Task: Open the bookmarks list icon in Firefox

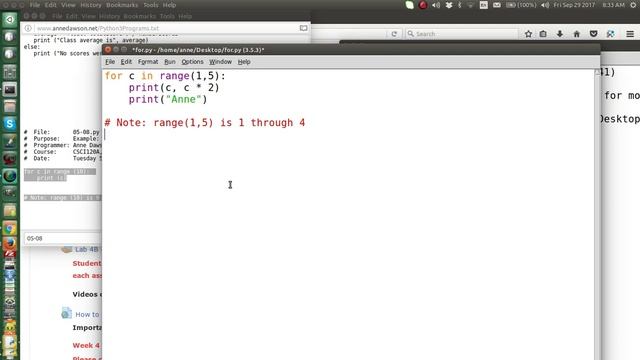Action: pos(543,34)
